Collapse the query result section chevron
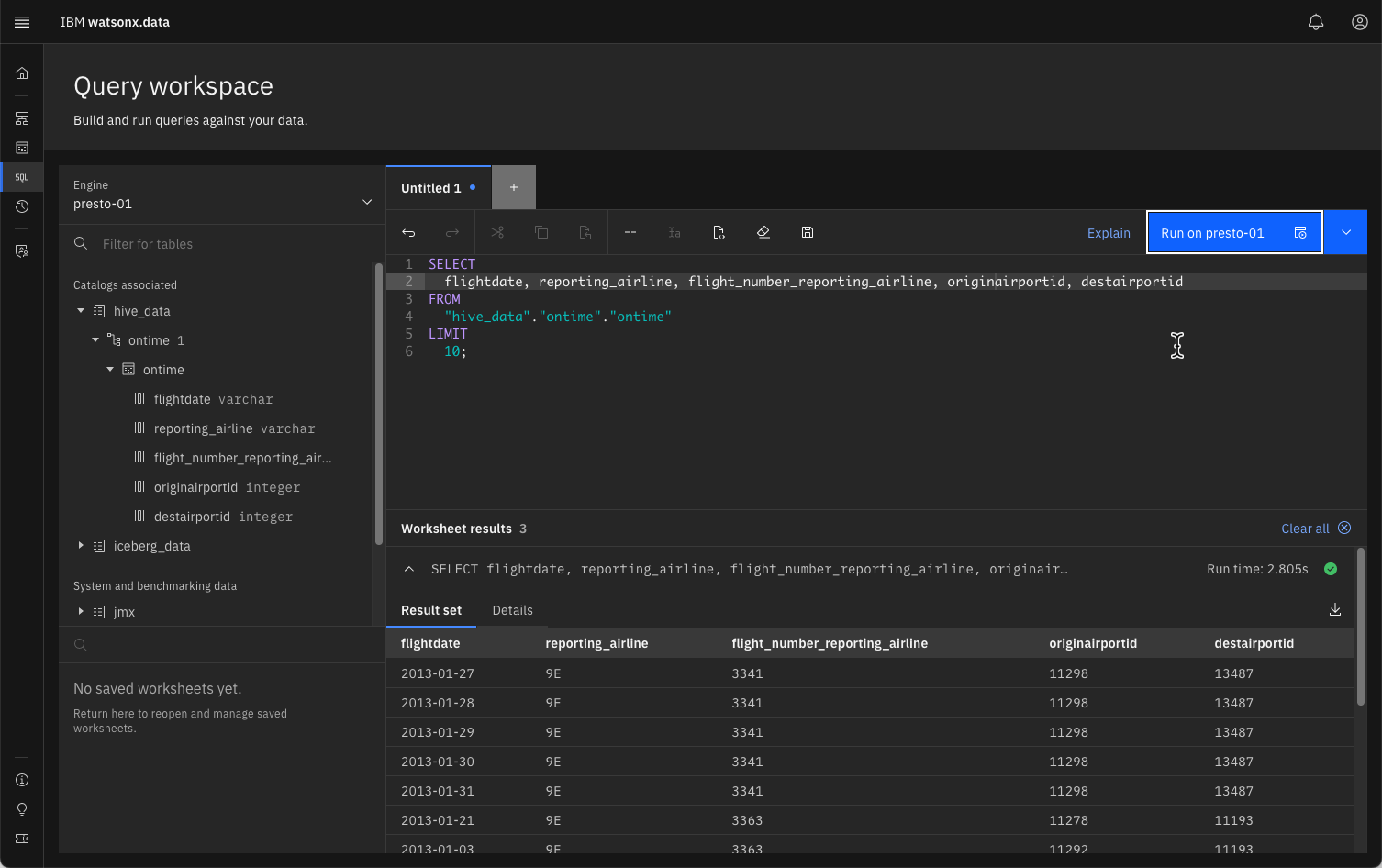 coord(409,569)
